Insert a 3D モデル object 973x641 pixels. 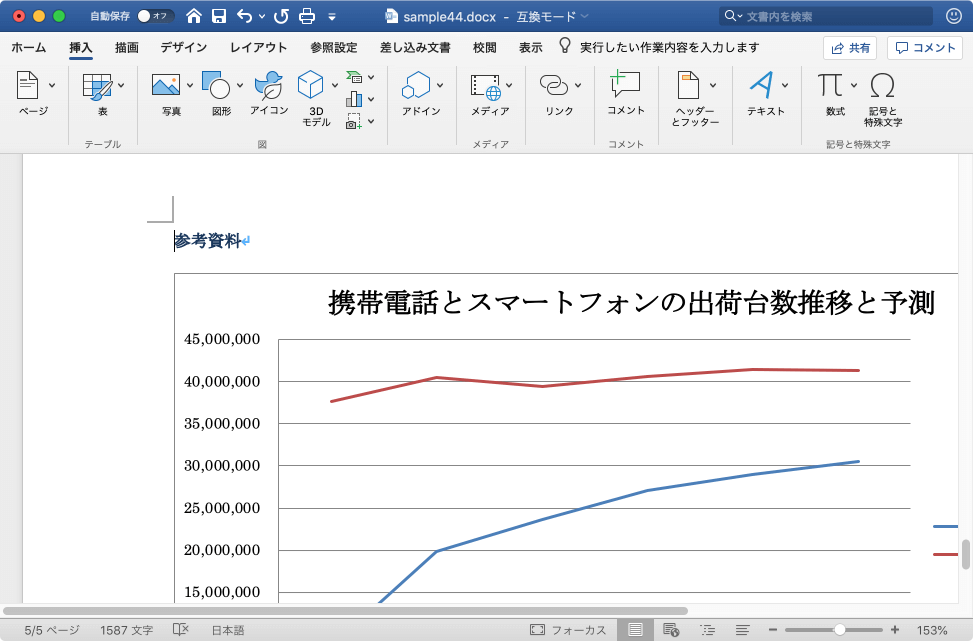click(x=310, y=85)
